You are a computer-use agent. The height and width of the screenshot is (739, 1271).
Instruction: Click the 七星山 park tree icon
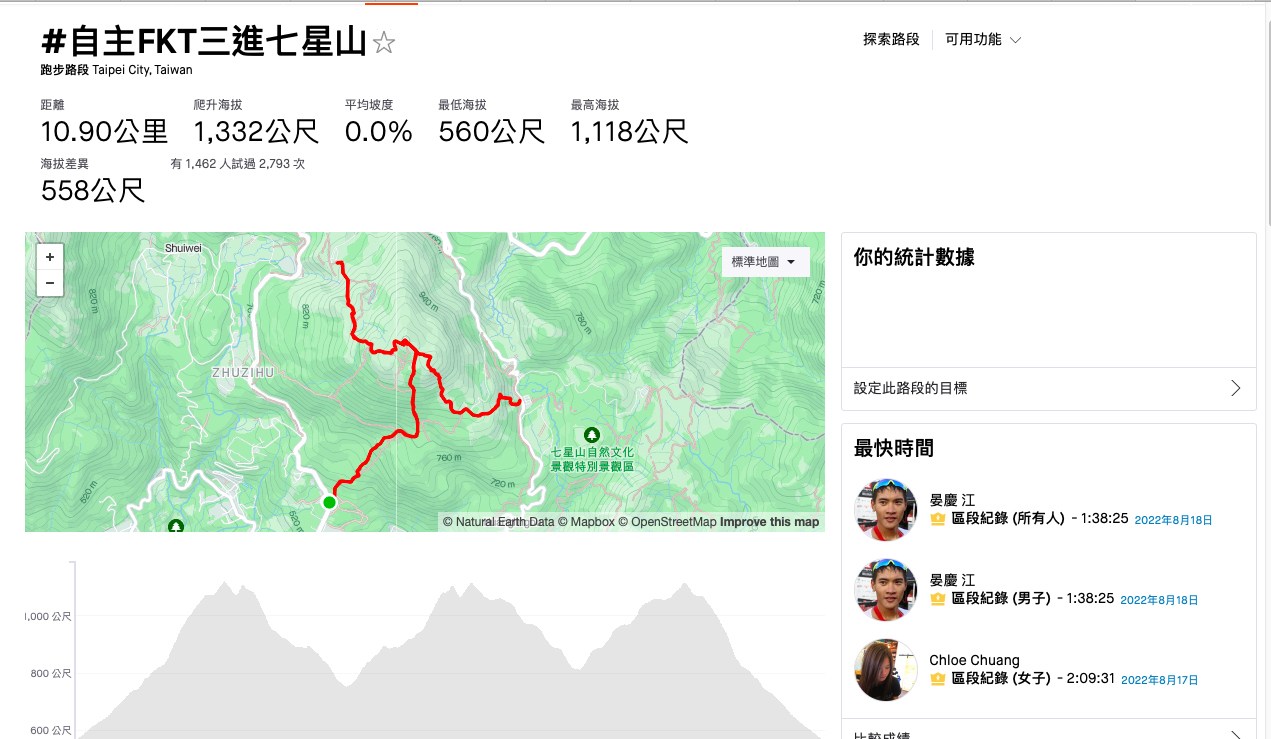click(592, 434)
